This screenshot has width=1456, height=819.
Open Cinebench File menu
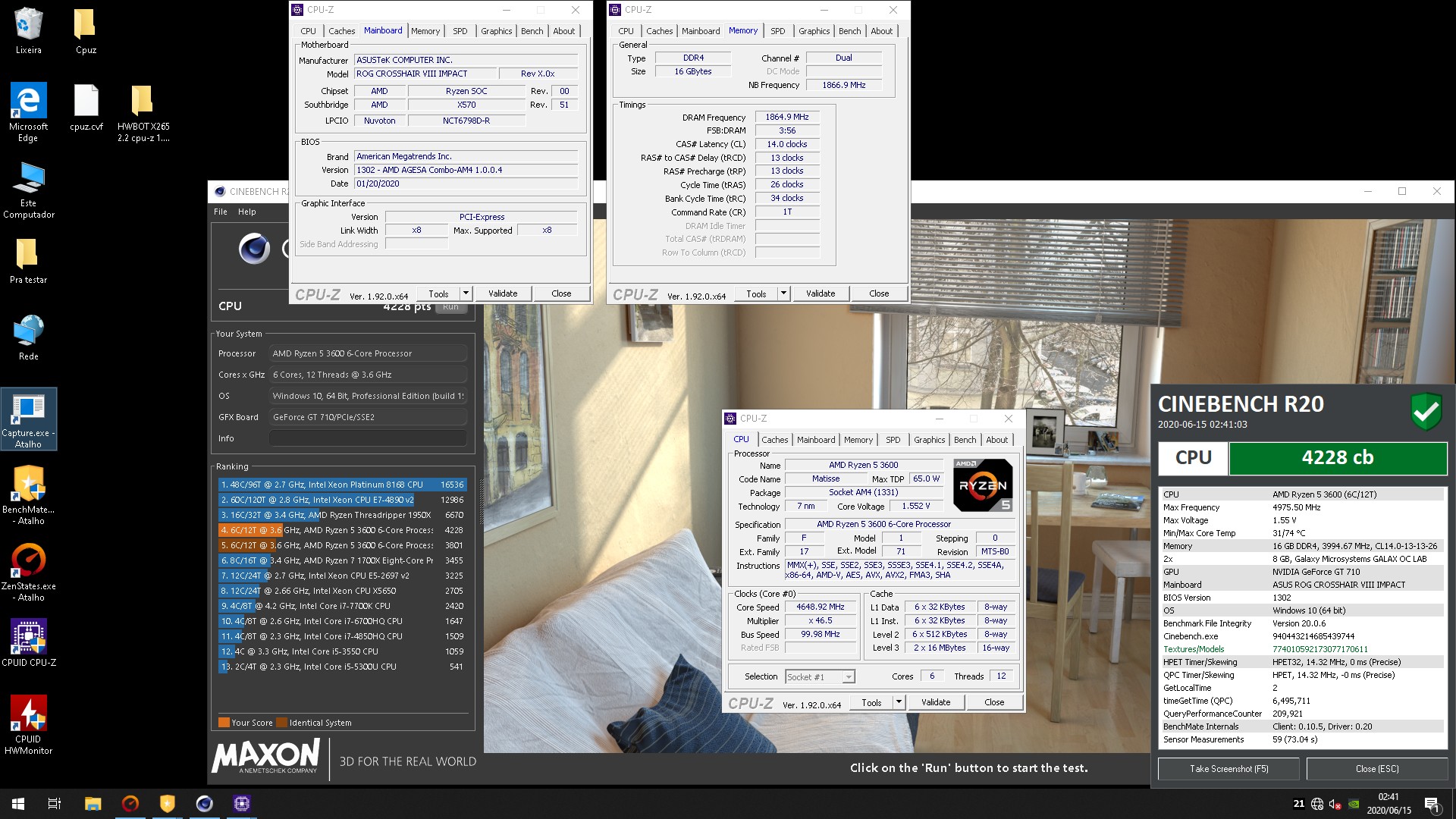click(x=221, y=212)
